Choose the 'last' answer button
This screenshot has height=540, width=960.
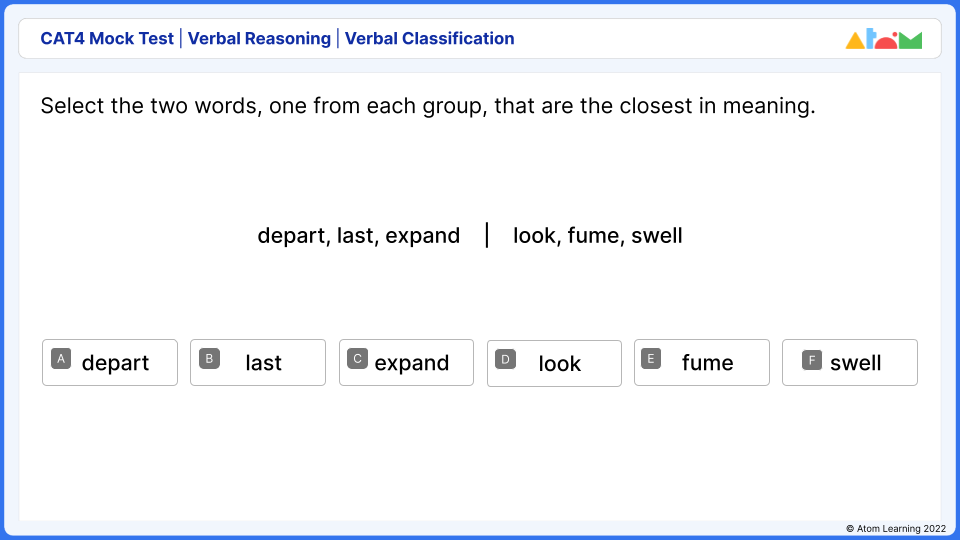[258, 363]
